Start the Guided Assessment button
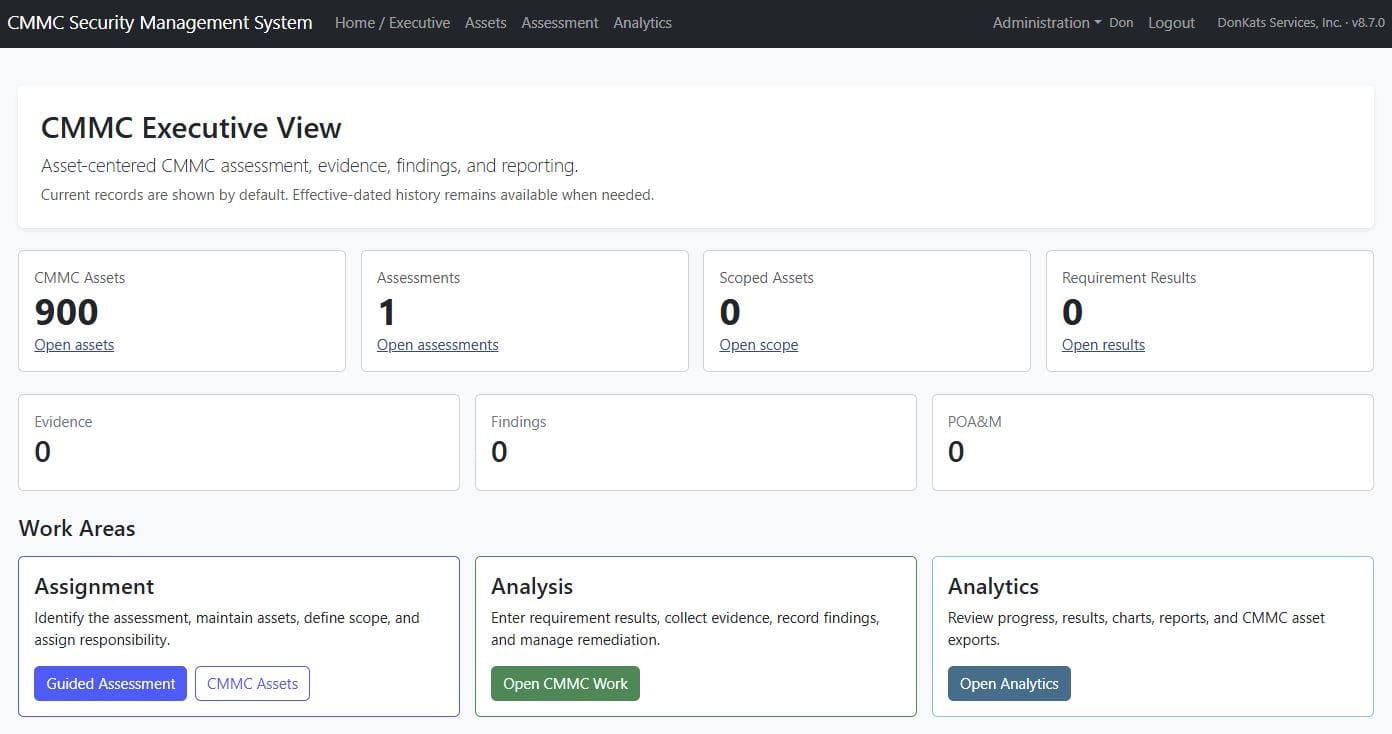 pyautogui.click(x=110, y=684)
